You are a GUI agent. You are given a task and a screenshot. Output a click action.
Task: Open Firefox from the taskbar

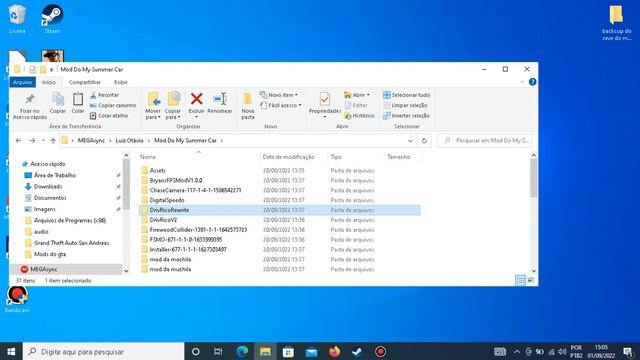[x=334, y=351]
